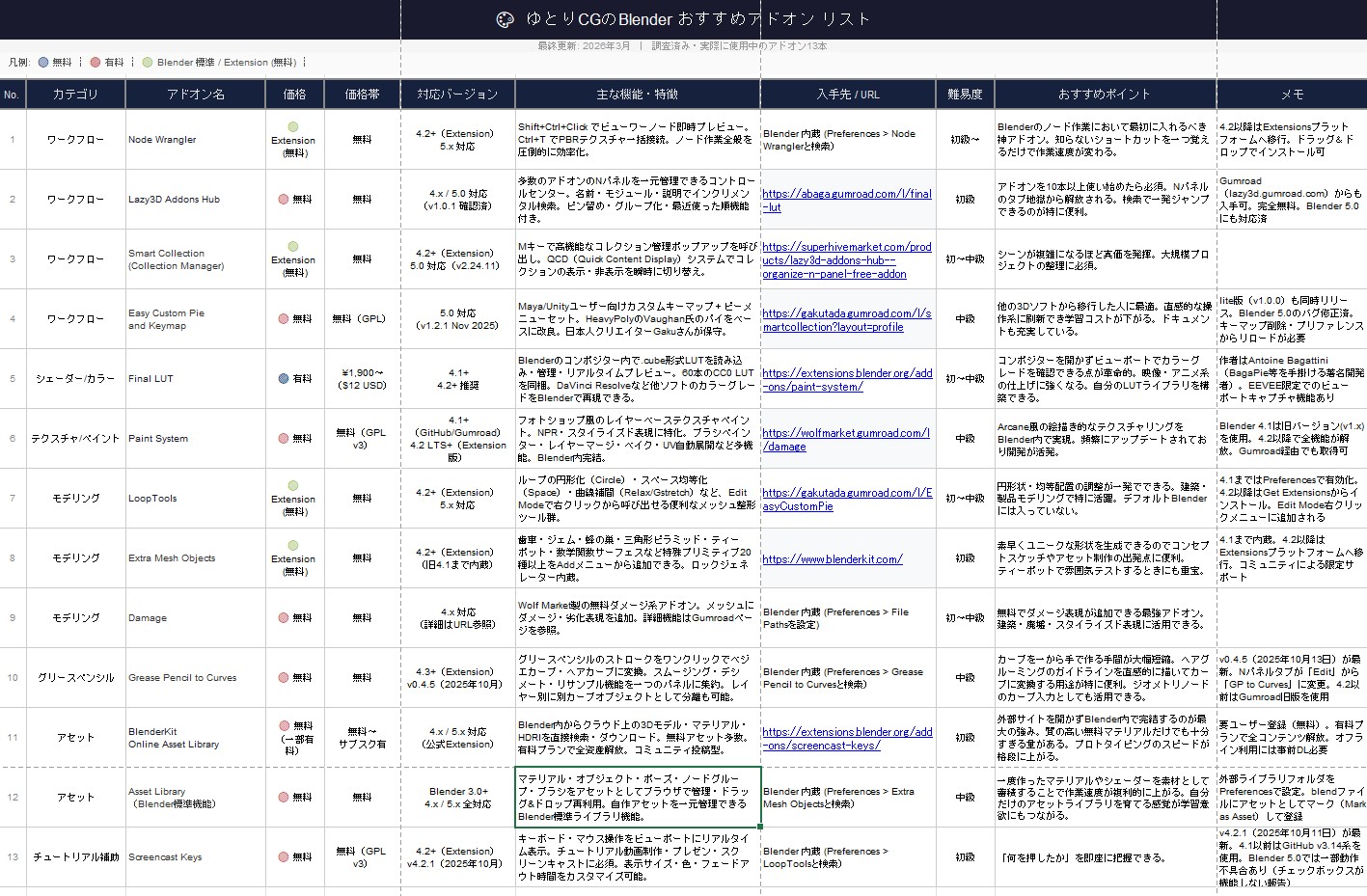Open the www.blenderkit.com link
The width and height of the screenshot is (1367, 896).
[833, 558]
